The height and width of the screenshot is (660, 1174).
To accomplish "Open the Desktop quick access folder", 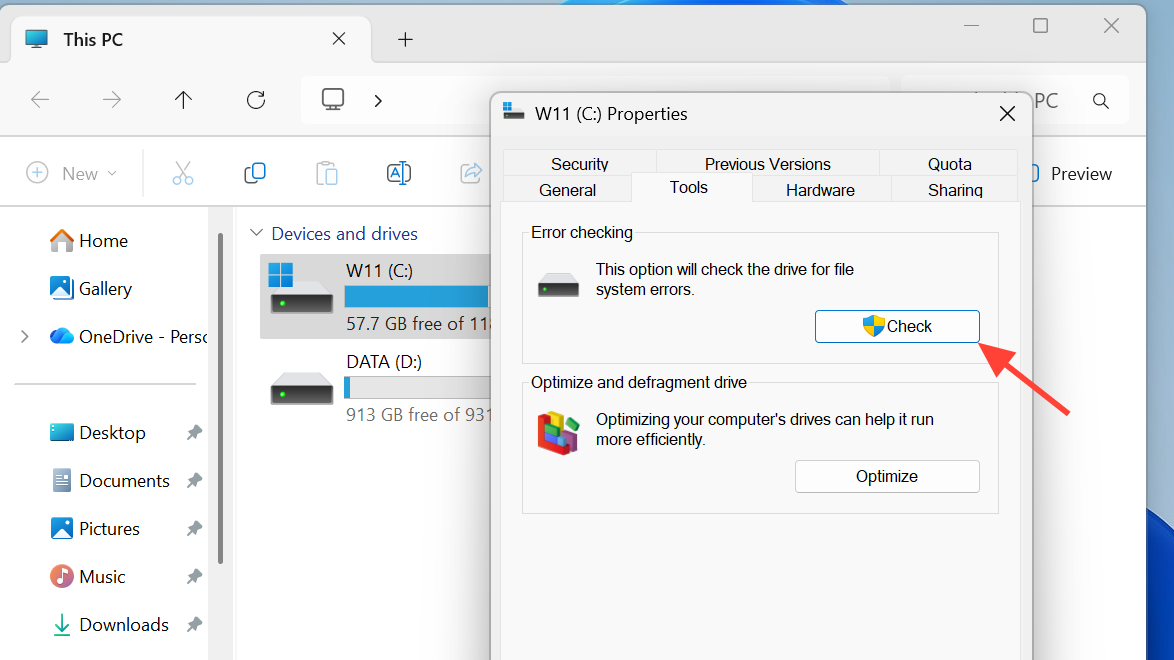I will click(97, 432).
